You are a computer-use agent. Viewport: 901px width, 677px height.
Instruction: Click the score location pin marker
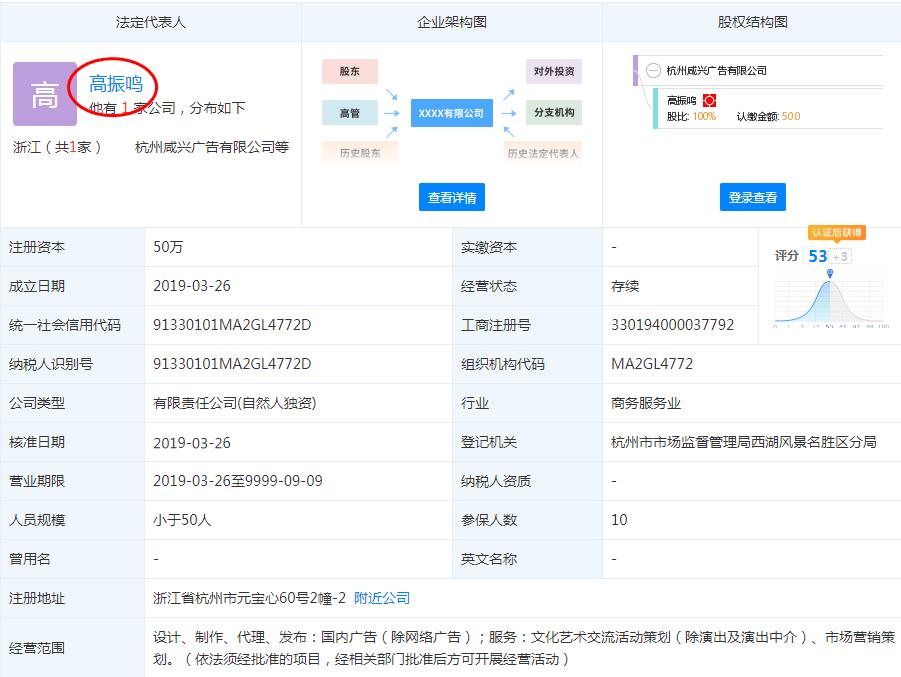(829, 271)
